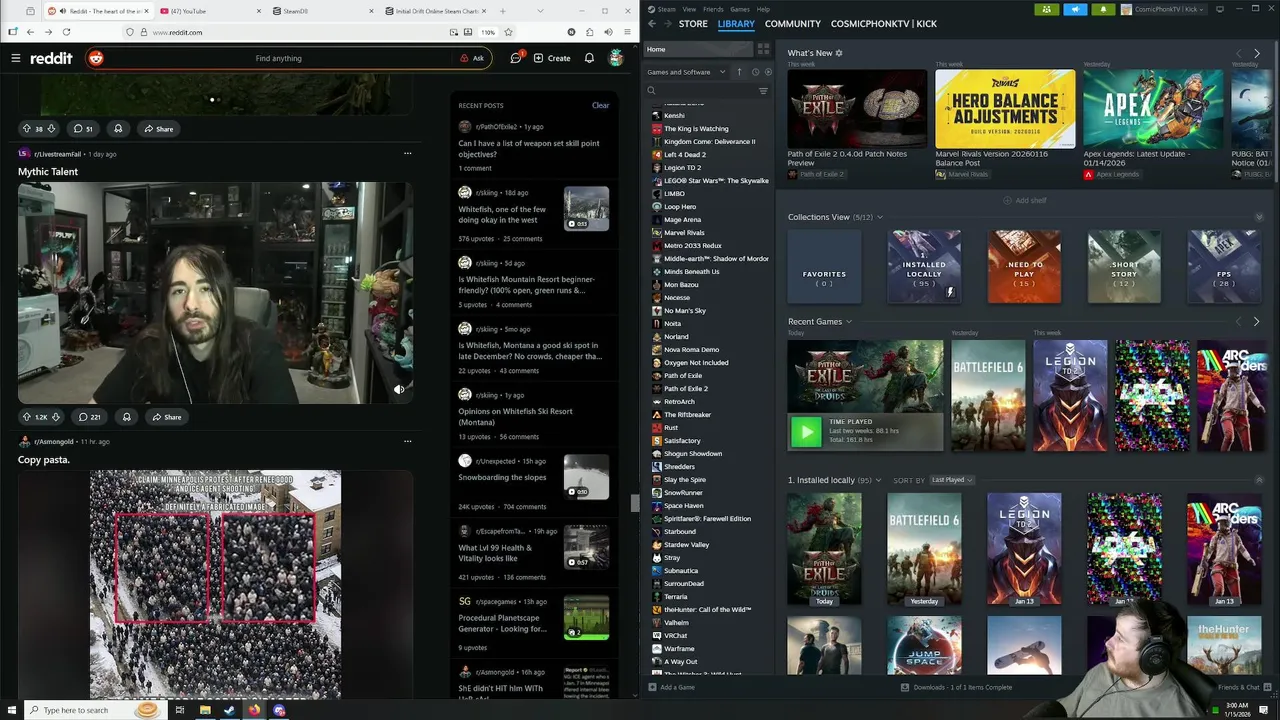
Task: Open Sort By 'Last Played' dropdown
Action: [952, 480]
